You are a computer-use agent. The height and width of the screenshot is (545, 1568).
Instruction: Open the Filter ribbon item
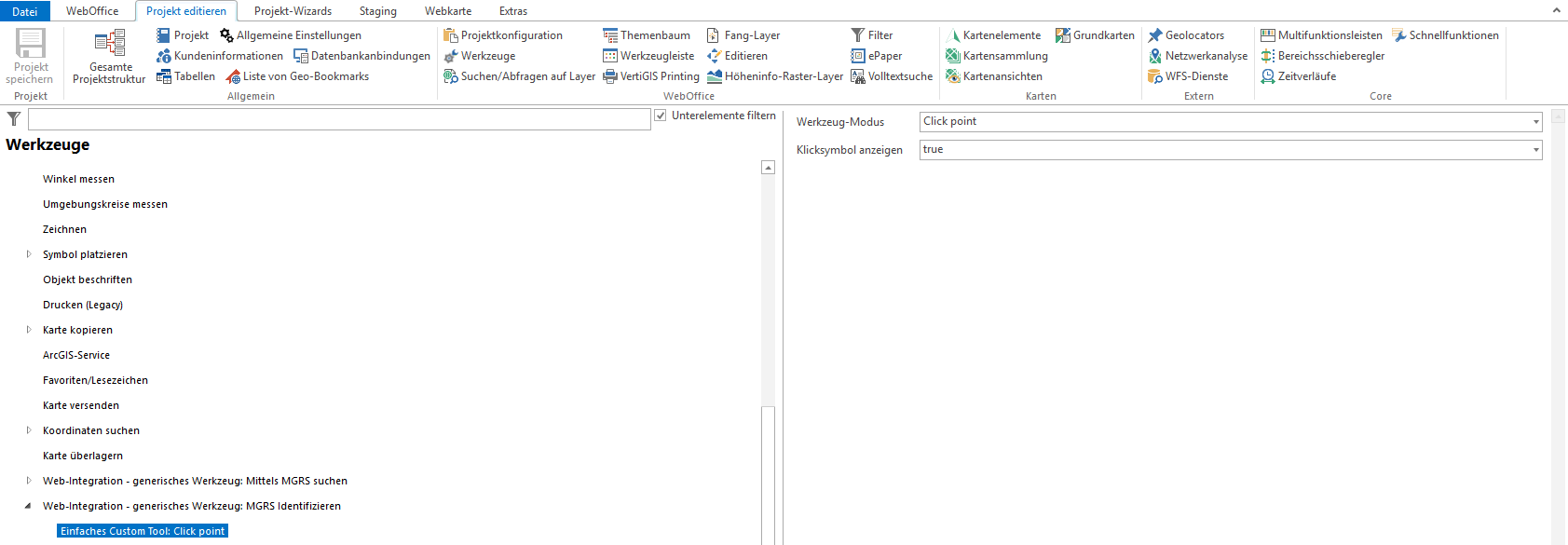tap(872, 35)
